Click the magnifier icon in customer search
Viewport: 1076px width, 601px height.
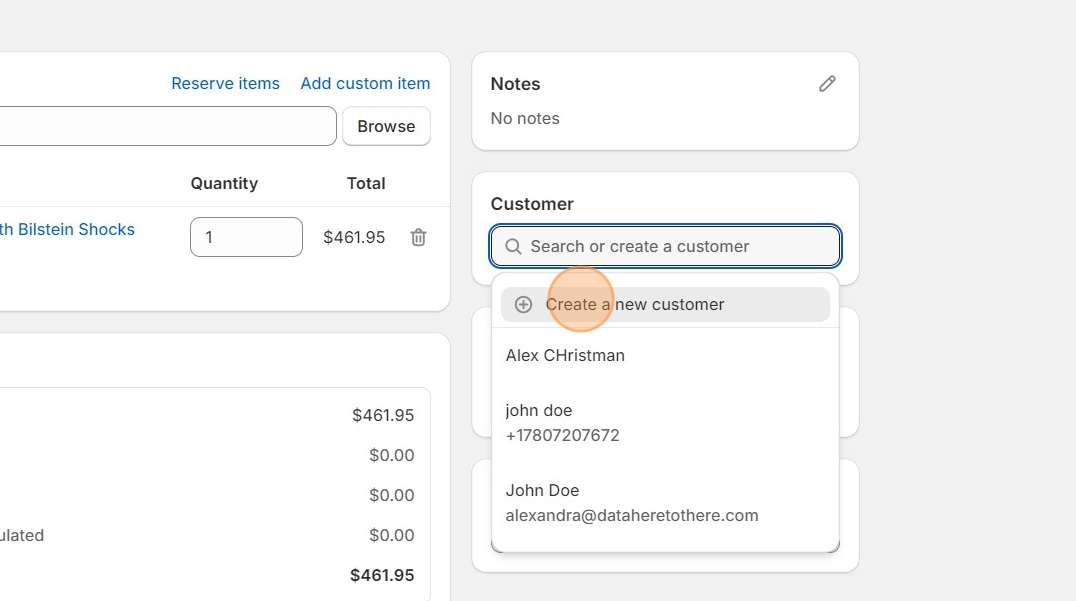pyautogui.click(x=513, y=247)
